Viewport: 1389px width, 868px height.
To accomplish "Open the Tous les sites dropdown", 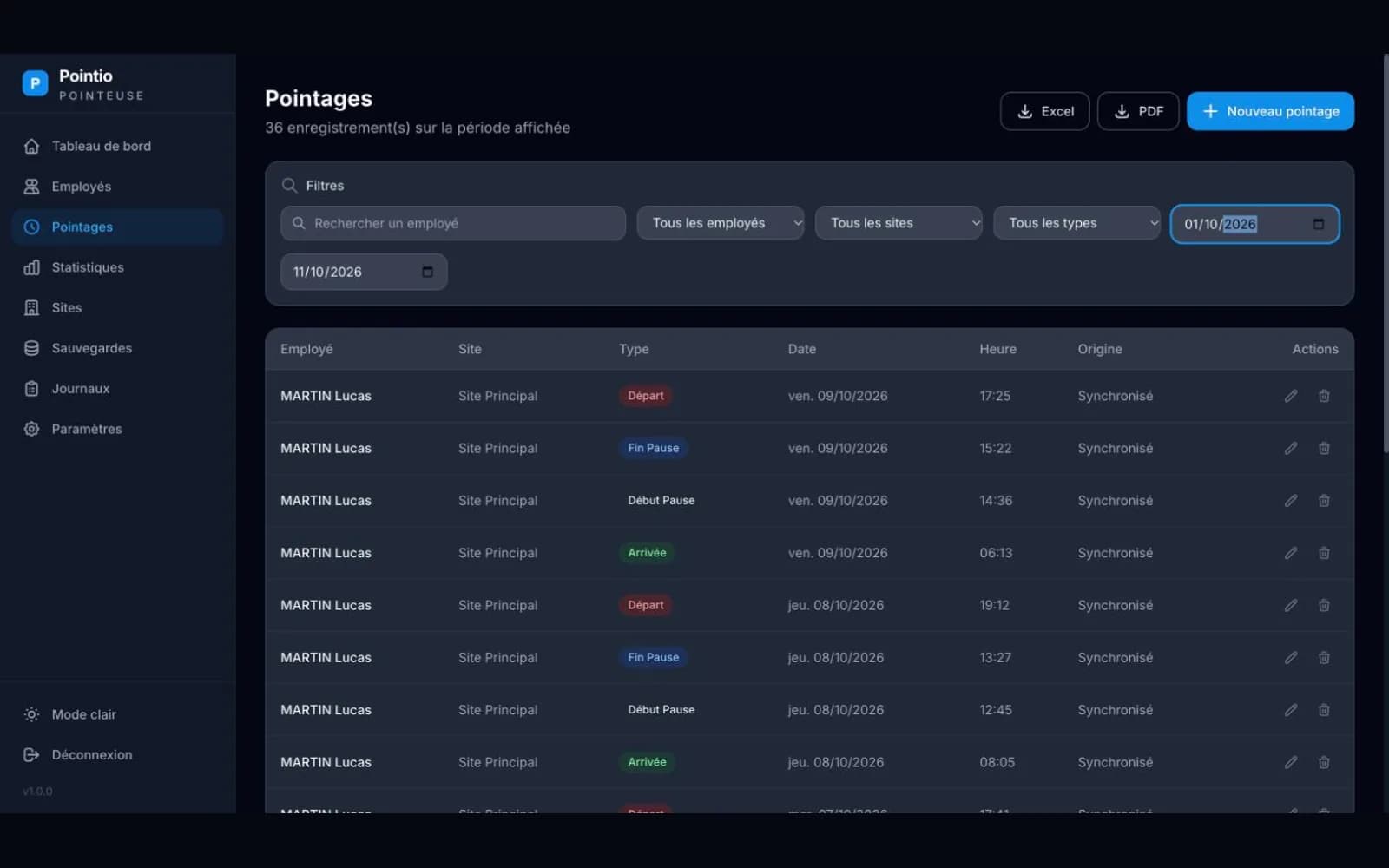I will tap(899, 223).
